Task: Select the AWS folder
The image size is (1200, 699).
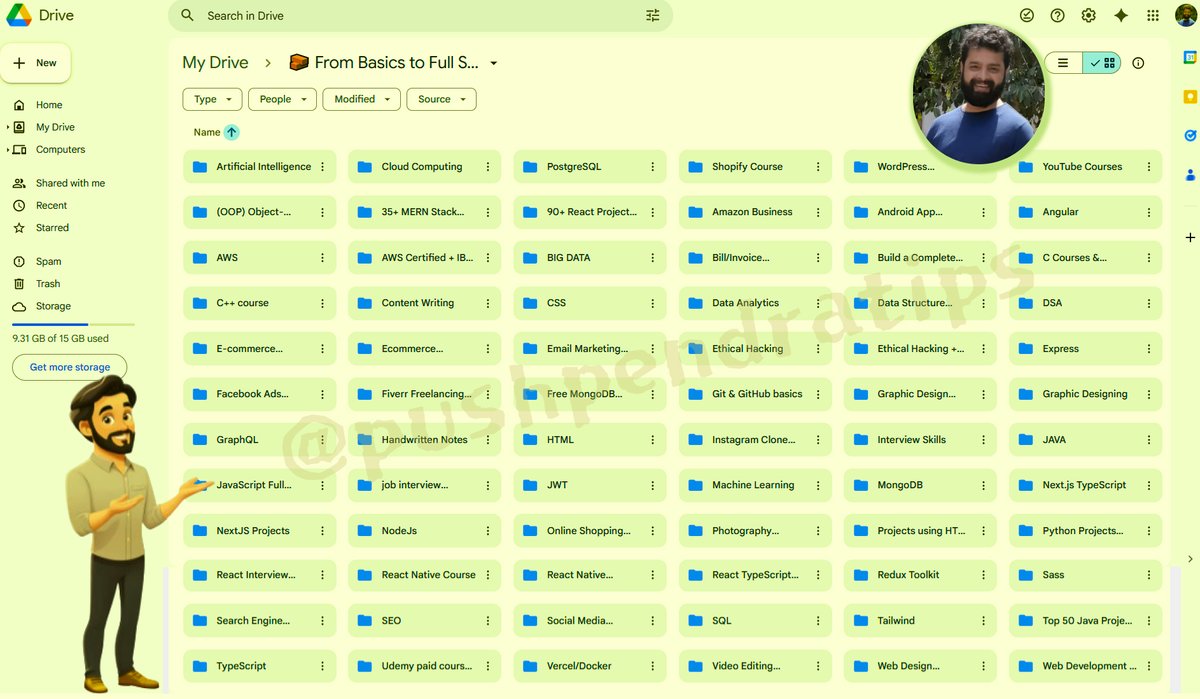Action: point(259,258)
